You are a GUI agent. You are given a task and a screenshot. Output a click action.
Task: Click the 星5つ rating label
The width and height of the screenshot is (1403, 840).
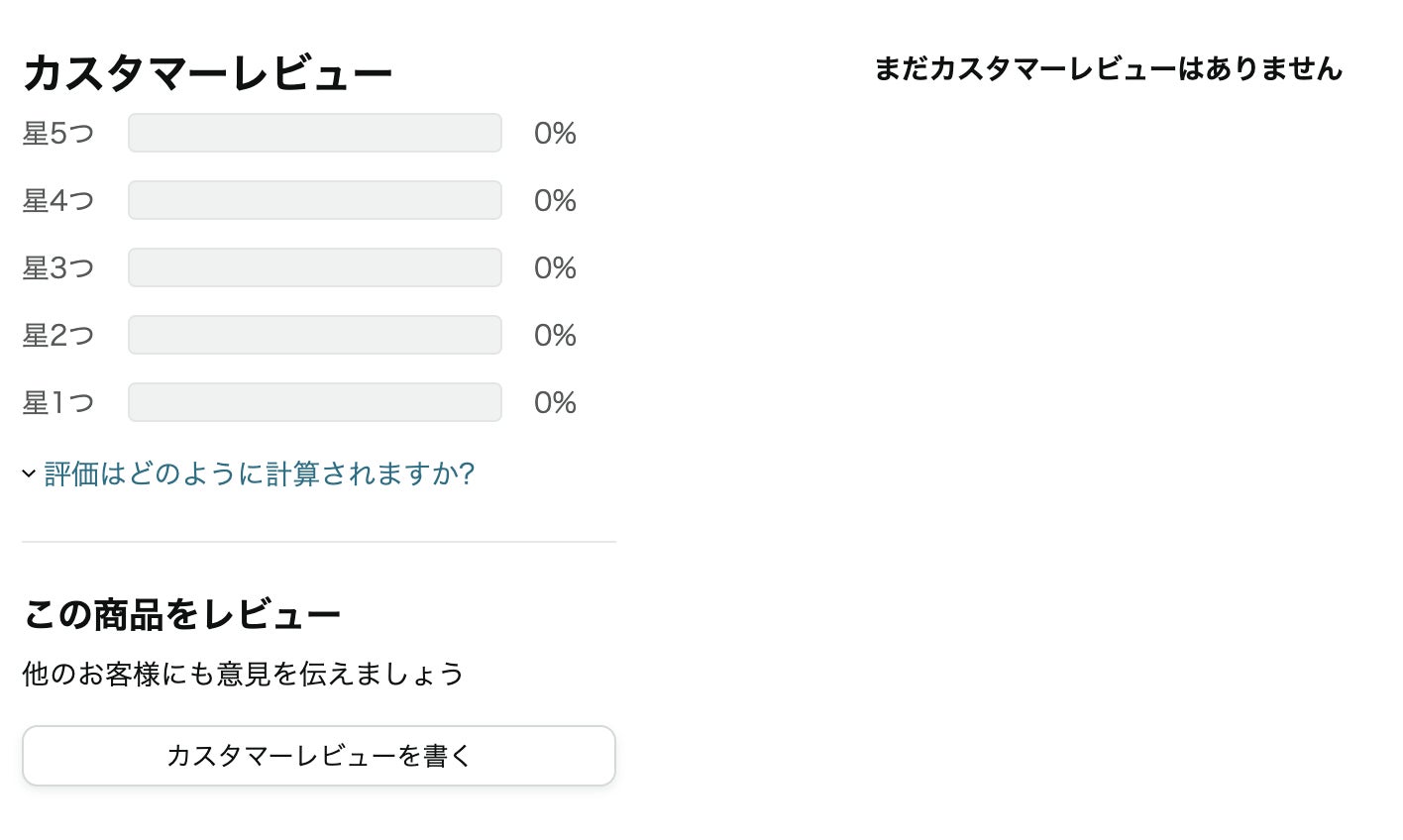pos(58,133)
